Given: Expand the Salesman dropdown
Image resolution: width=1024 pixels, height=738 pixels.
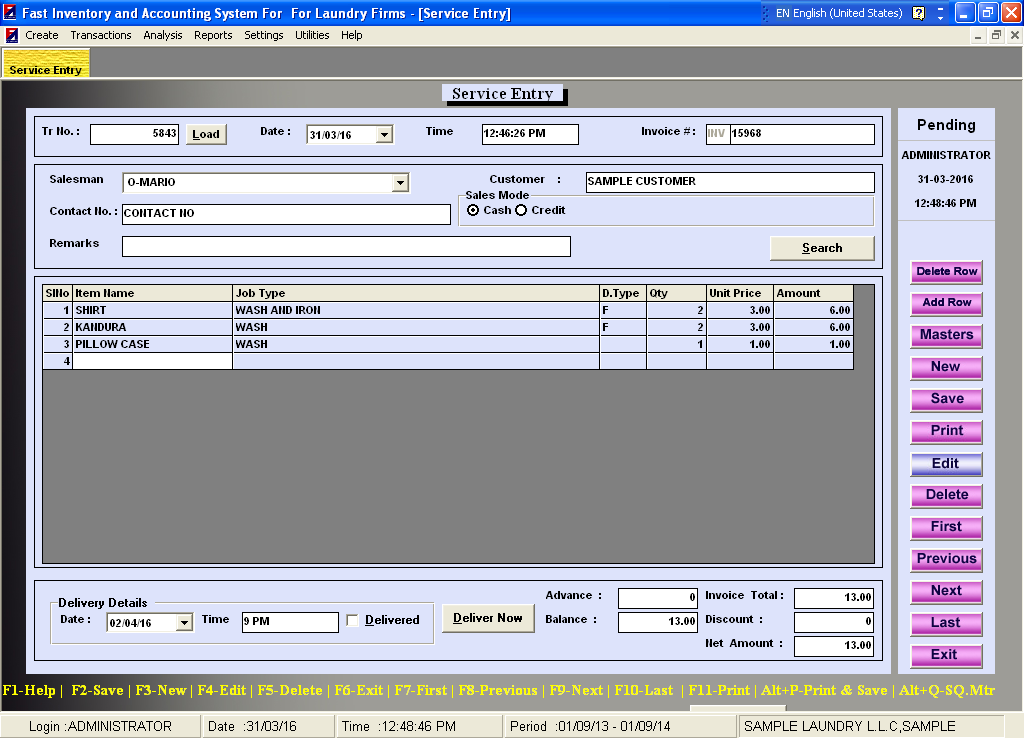Looking at the screenshot, I should 400,183.
